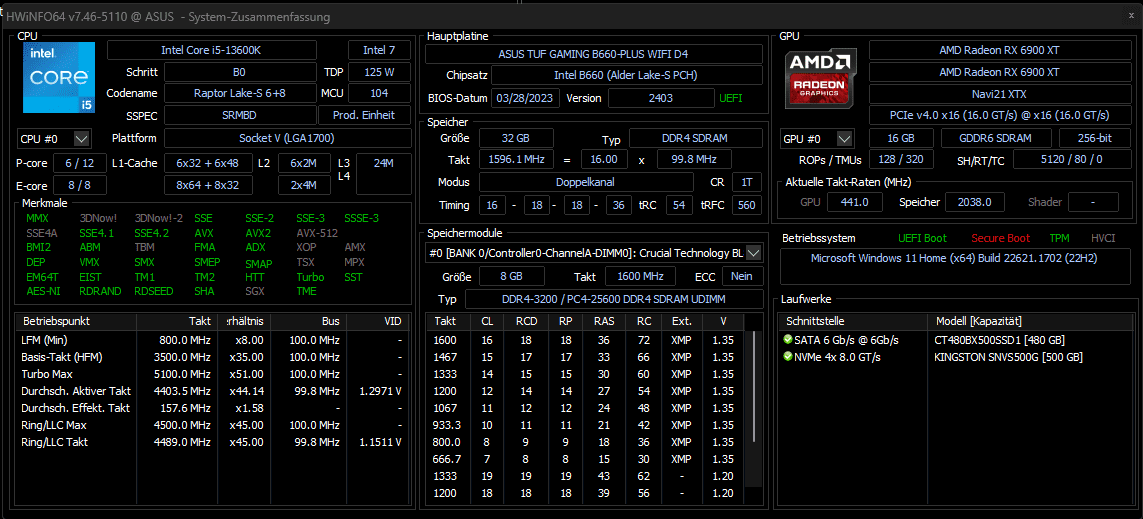This screenshot has height=519, width=1143.
Task: Click the GDDR6 SDRAM field
Action: (x=996, y=138)
